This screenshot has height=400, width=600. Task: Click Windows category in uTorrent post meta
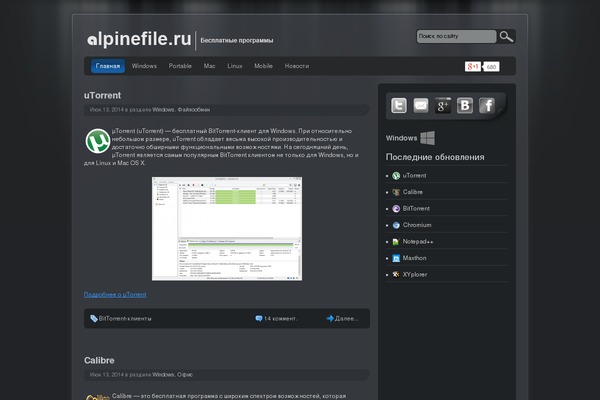(x=163, y=109)
